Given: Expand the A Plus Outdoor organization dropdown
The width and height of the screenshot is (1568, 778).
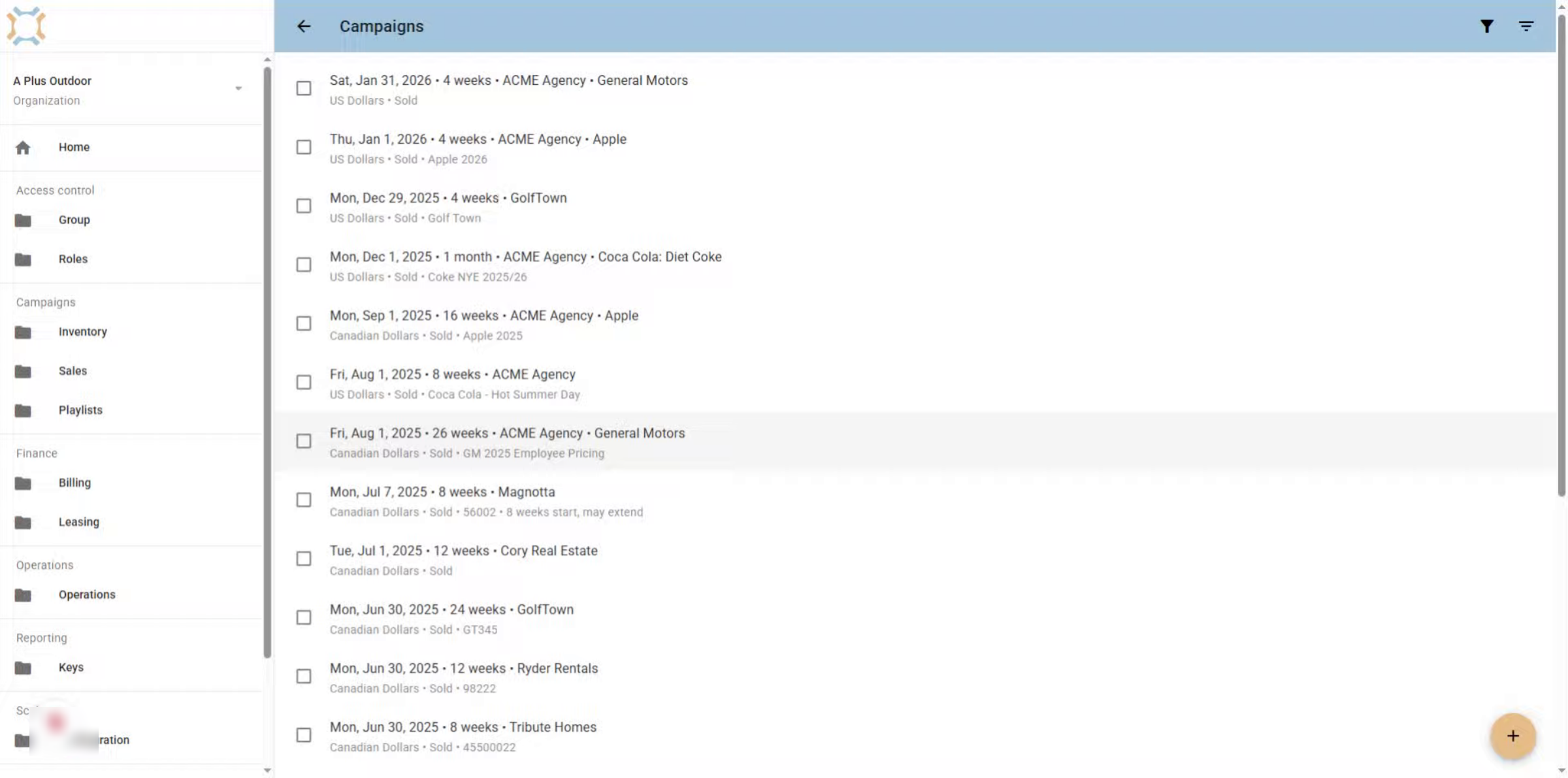Looking at the screenshot, I should 238,88.
